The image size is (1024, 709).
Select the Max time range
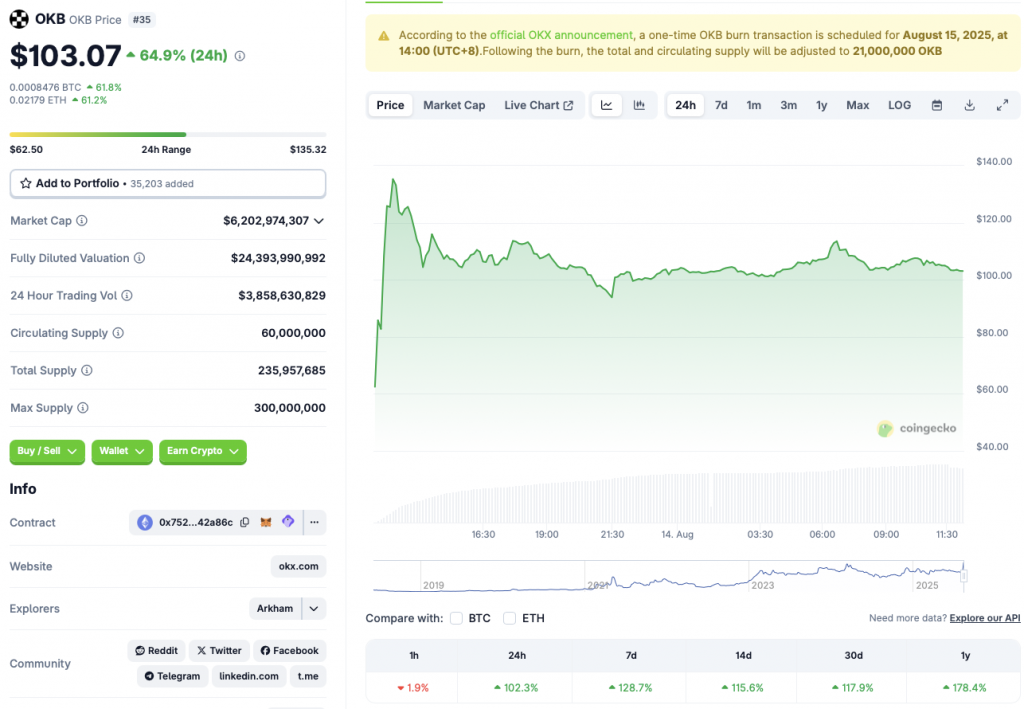pyautogui.click(x=857, y=105)
